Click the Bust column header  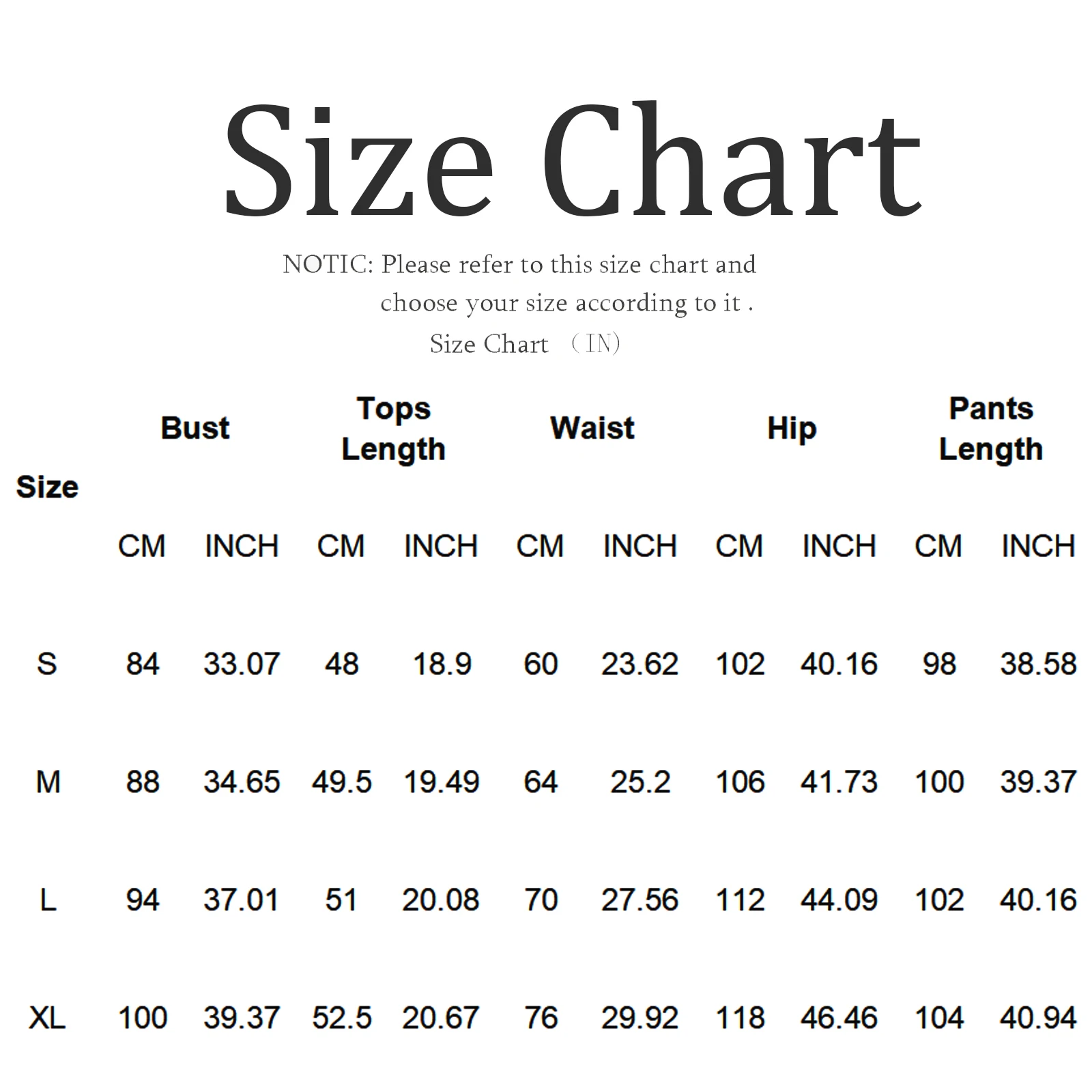click(195, 429)
